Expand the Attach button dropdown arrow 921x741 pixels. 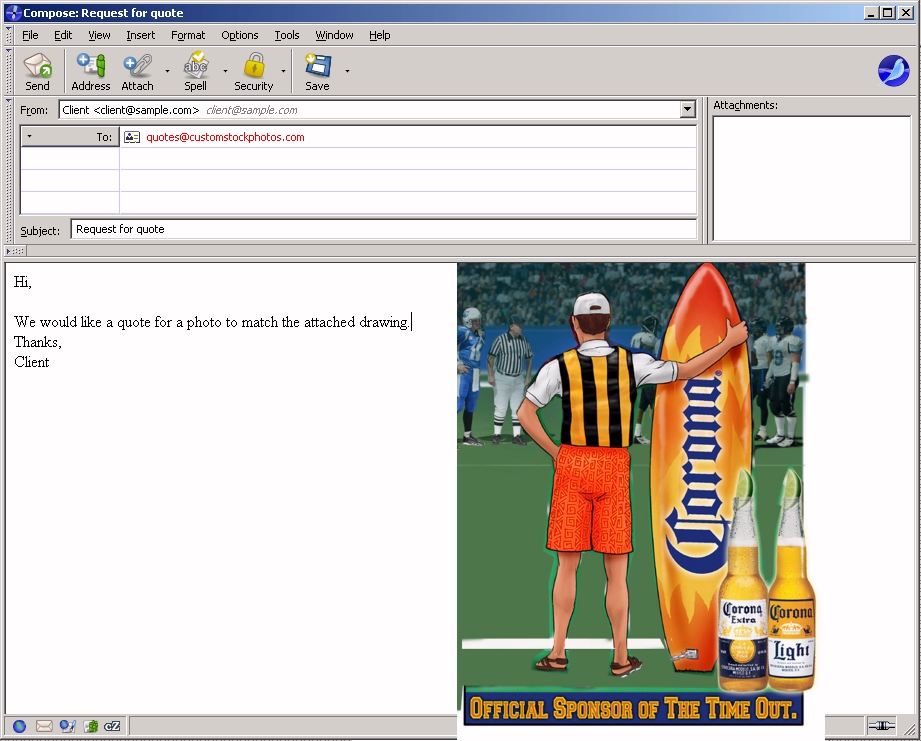[x=167, y=71]
